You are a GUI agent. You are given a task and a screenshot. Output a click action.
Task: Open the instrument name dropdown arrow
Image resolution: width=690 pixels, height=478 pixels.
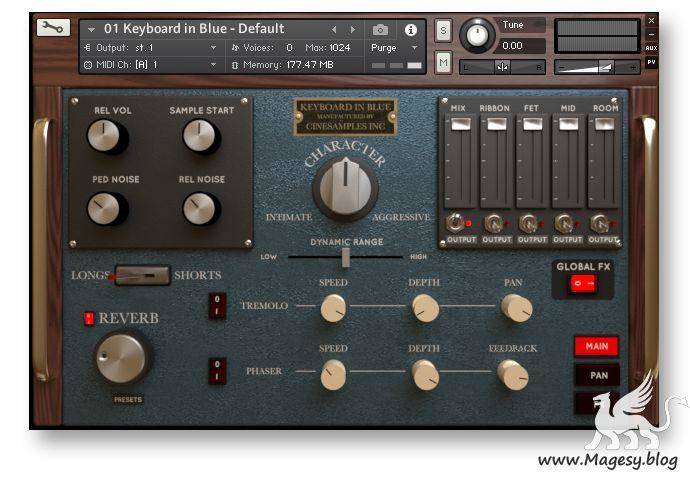click(91, 30)
